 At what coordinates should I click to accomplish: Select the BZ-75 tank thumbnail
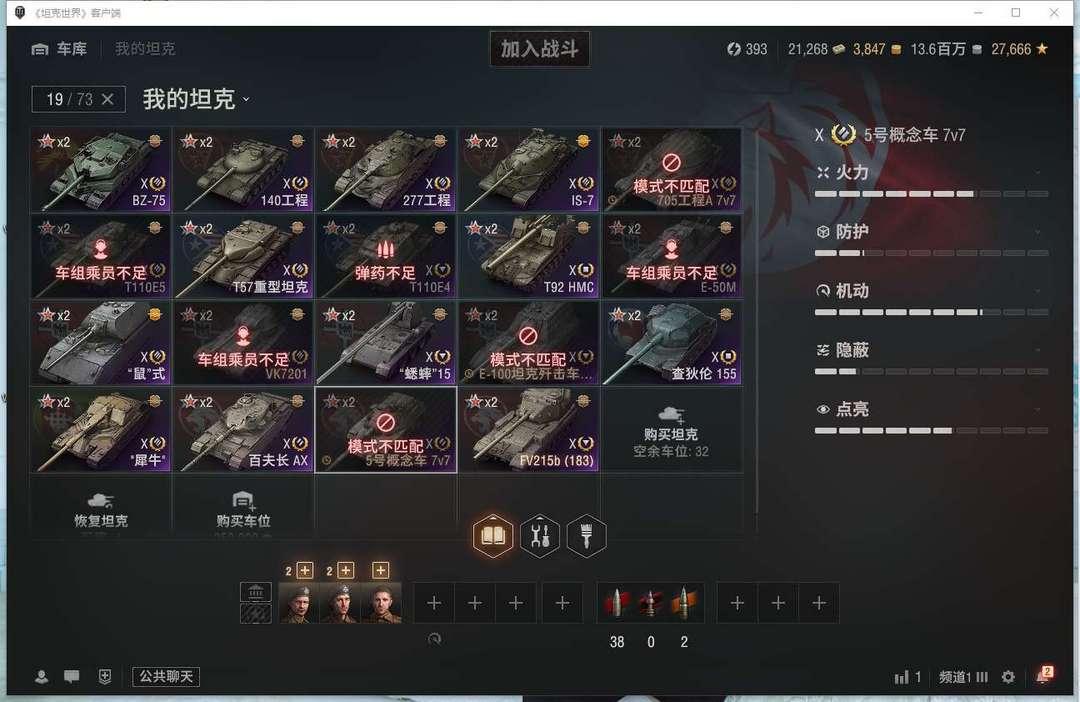pos(101,169)
